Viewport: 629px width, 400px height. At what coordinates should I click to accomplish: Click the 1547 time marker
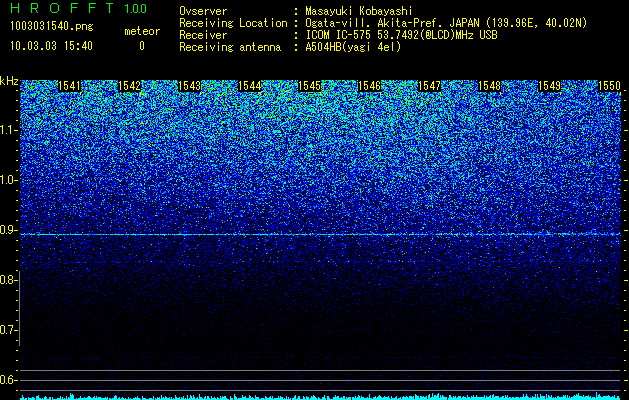click(x=430, y=86)
